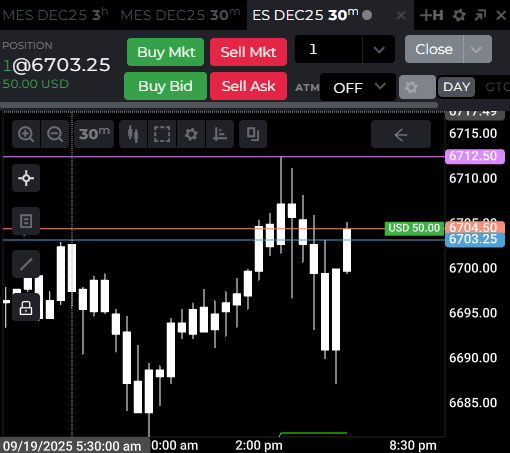Open chart settings gear in chart toolbar

pyautogui.click(x=191, y=134)
